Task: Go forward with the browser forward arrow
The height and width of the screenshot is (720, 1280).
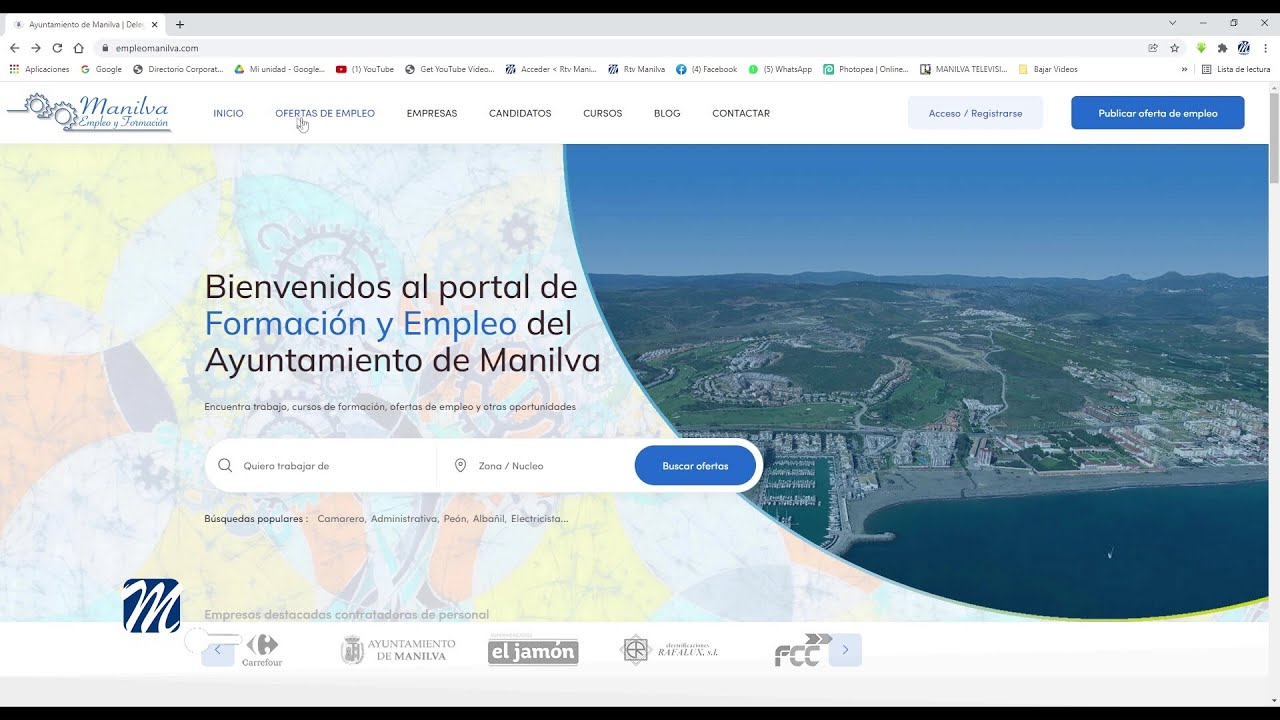Action: [x=36, y=48]
